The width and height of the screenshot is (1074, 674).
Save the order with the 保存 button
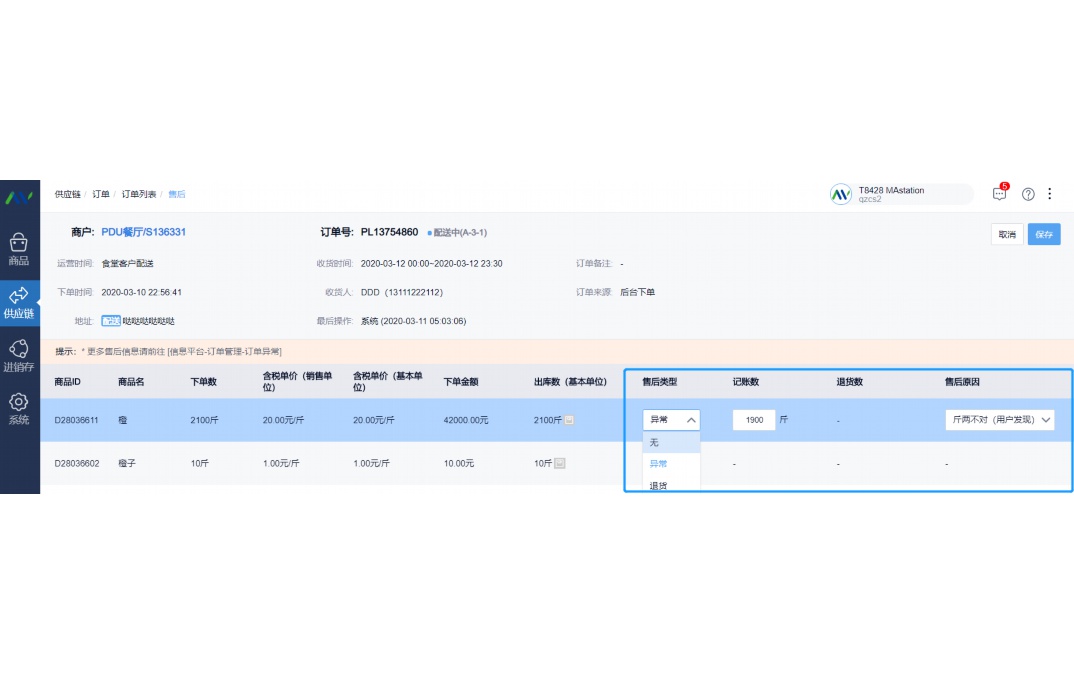tap(1044, 234)
